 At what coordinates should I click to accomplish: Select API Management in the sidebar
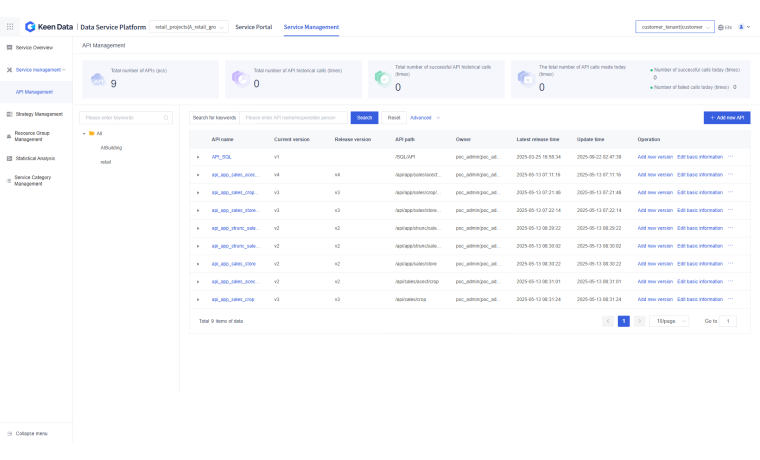coord(34,91)
